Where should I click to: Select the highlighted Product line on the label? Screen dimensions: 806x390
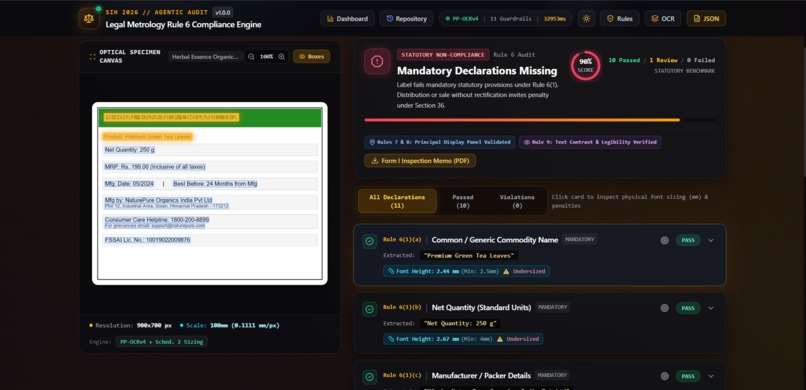pos(148,136)
